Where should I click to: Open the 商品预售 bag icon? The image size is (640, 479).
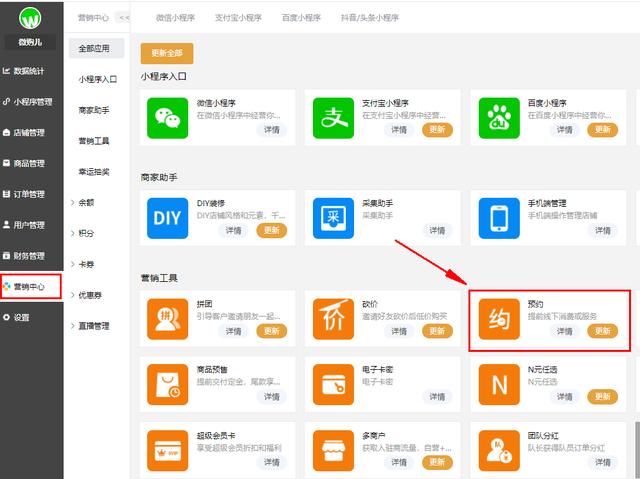[x=167, y=384]
